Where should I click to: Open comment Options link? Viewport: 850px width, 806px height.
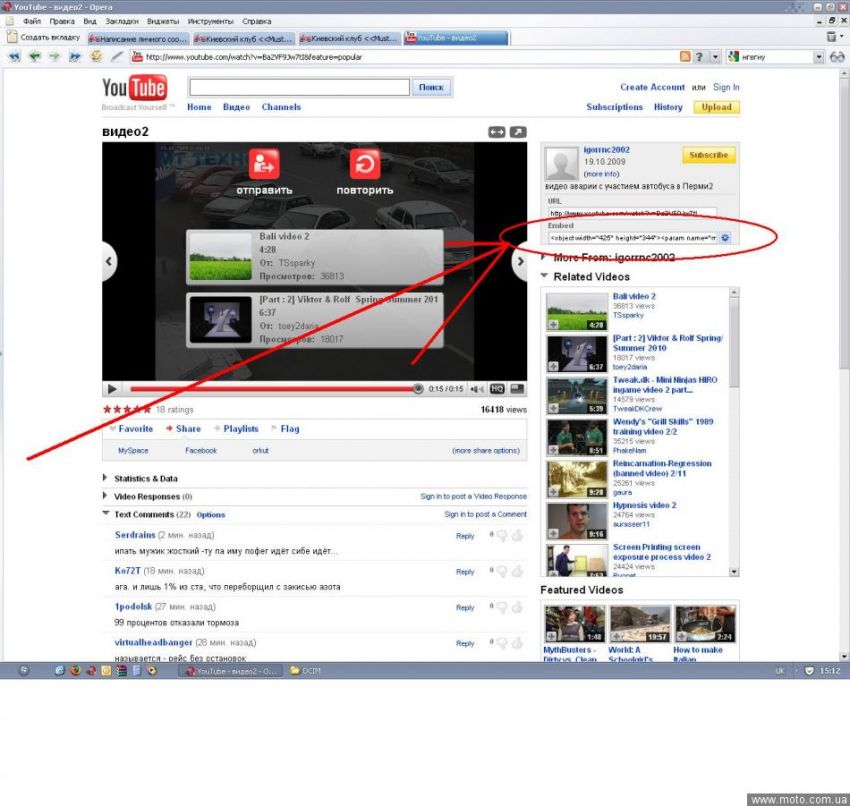click(x=211, y=515)
